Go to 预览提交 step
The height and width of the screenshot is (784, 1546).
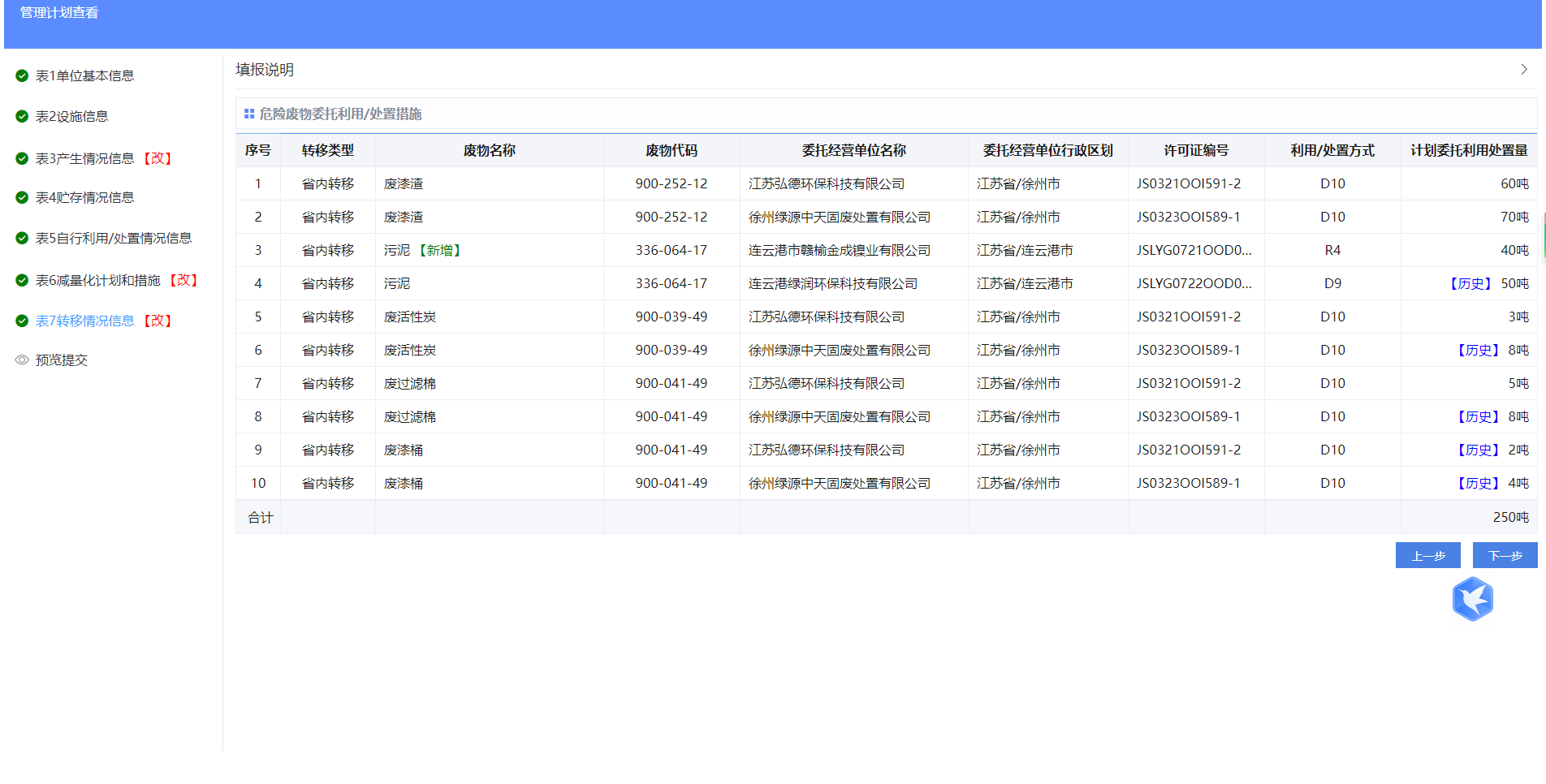click(x=61, y=360)
